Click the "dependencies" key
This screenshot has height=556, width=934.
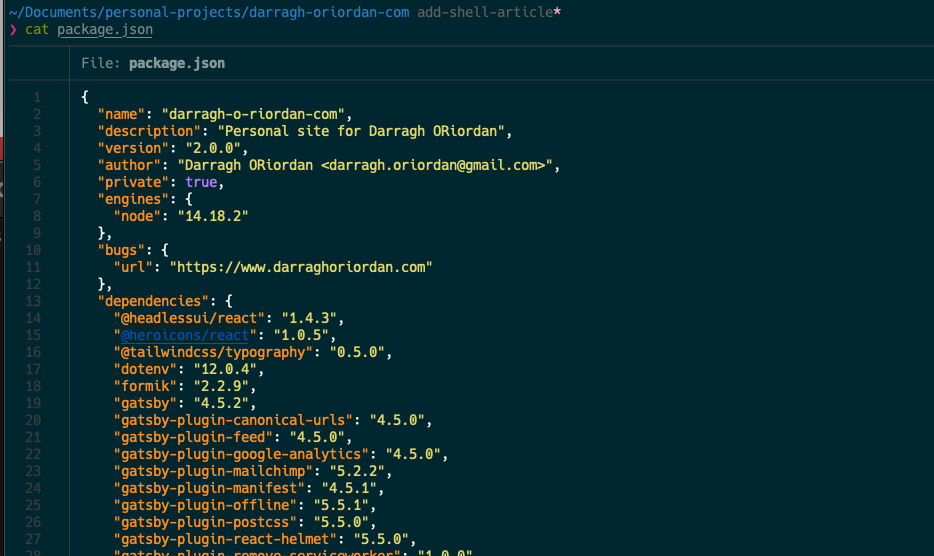point(153,301)
